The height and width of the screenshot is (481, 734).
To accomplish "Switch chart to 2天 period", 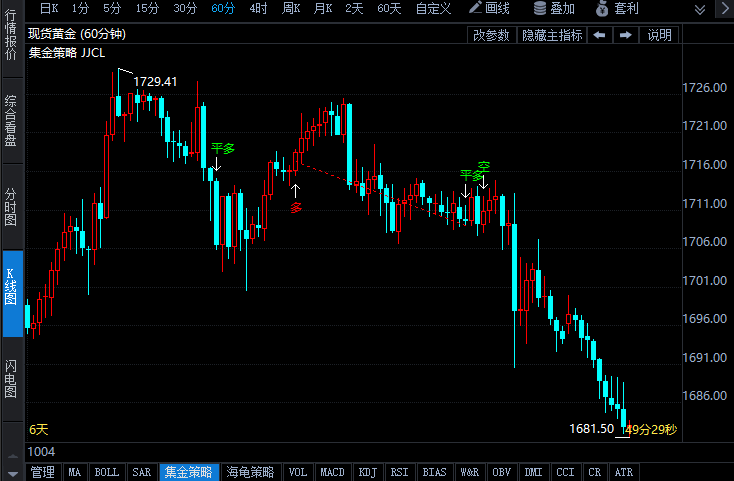I will 354,8.
